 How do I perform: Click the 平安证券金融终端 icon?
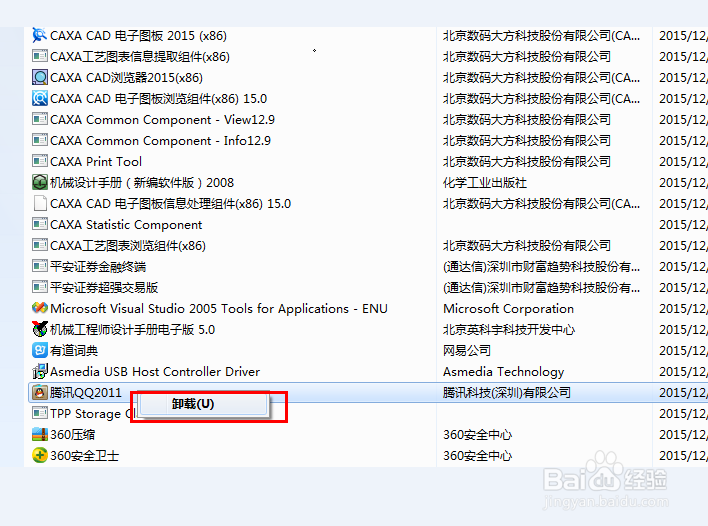point(40,266)
